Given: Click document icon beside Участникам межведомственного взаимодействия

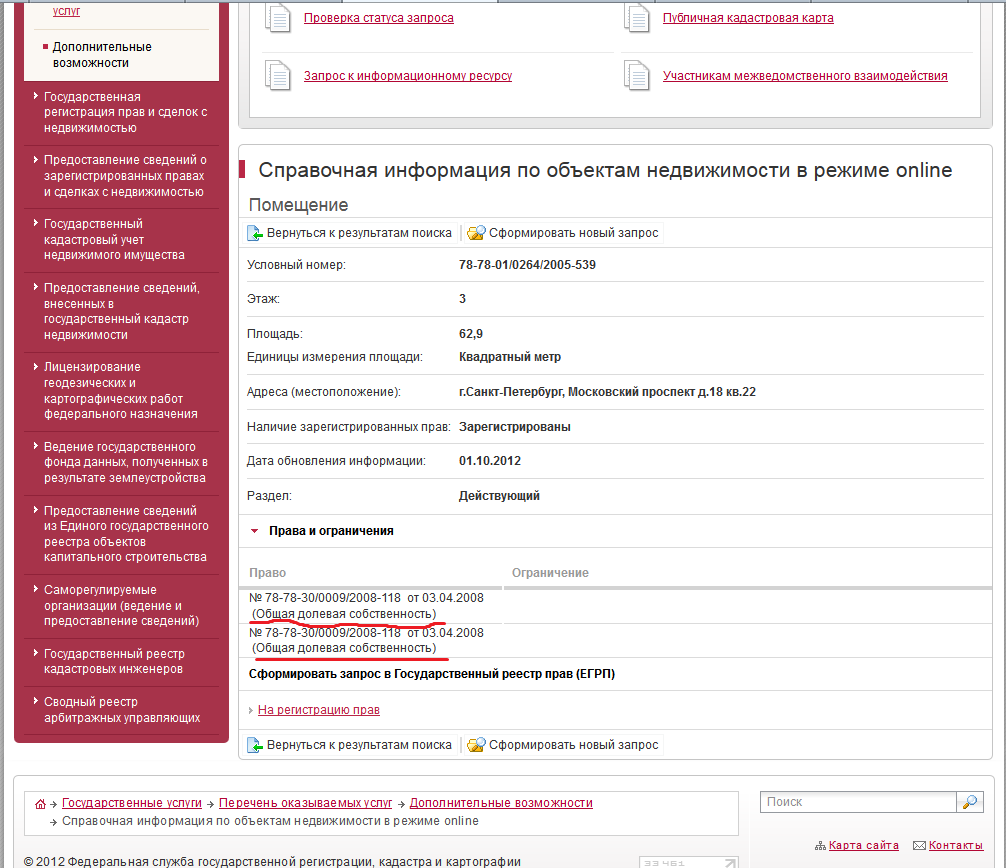Looking at the screenshot, I should (637, 75).
